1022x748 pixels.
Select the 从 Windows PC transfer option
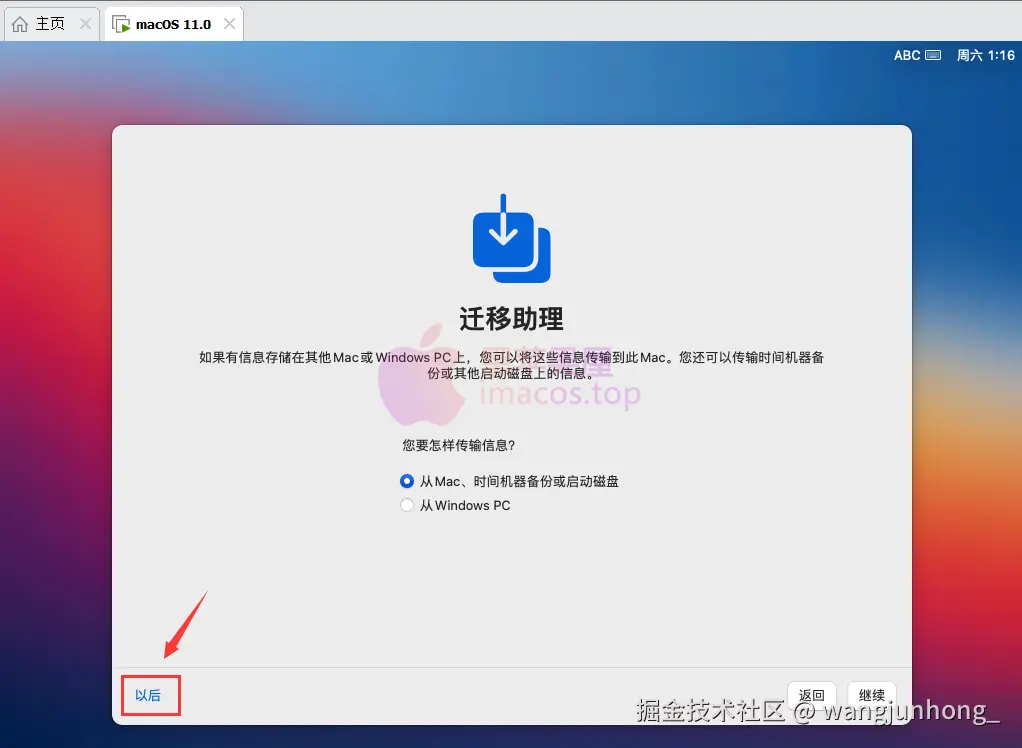click(407, 505)
